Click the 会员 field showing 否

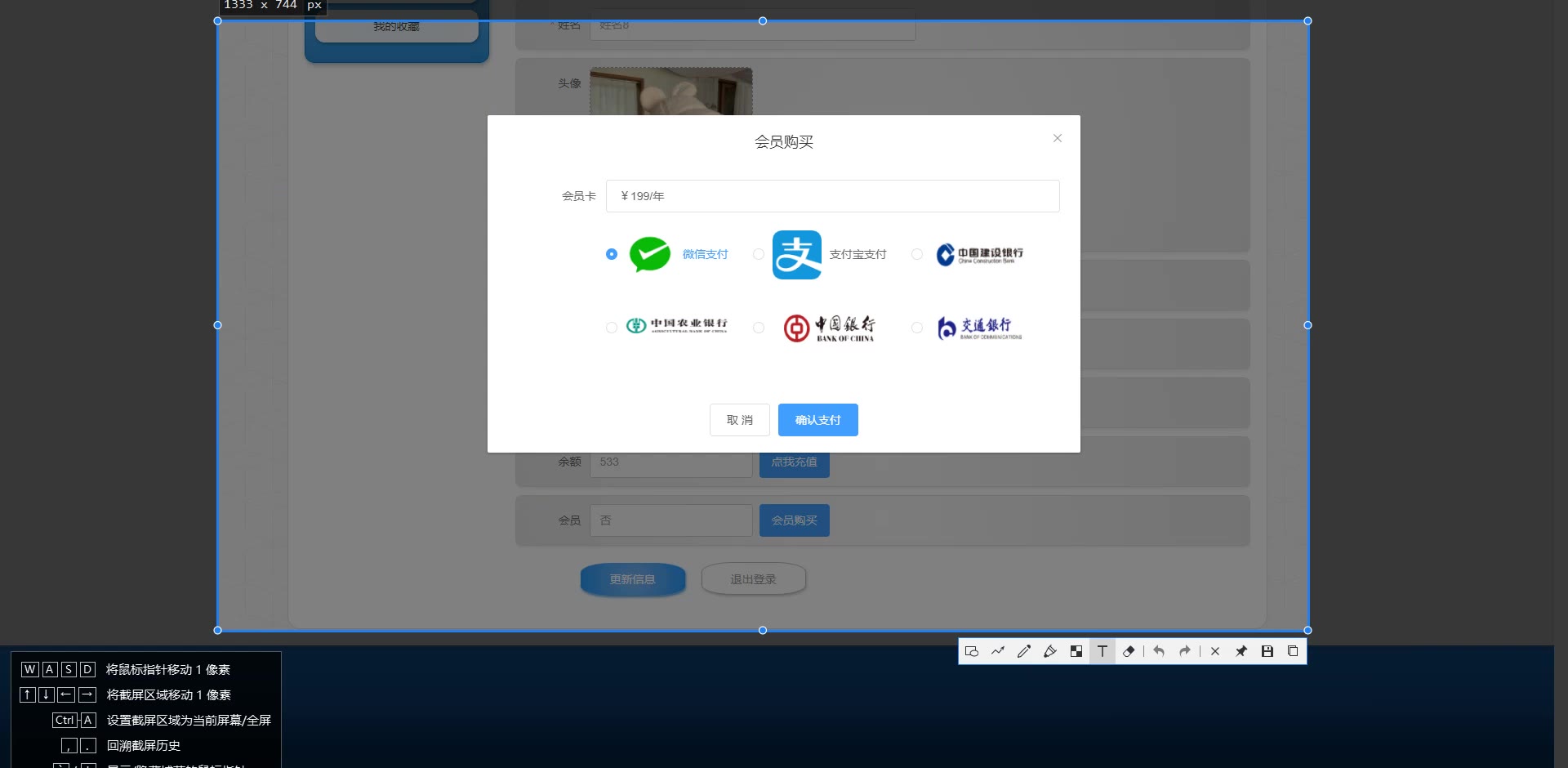tap(671, 520)
